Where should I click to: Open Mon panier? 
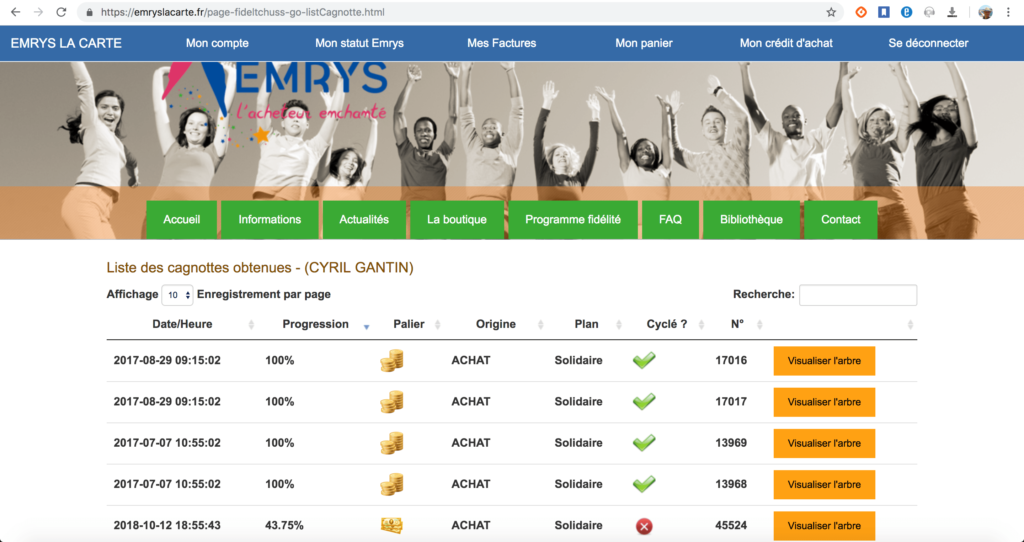pyautogui.click(x=644, y=43)
